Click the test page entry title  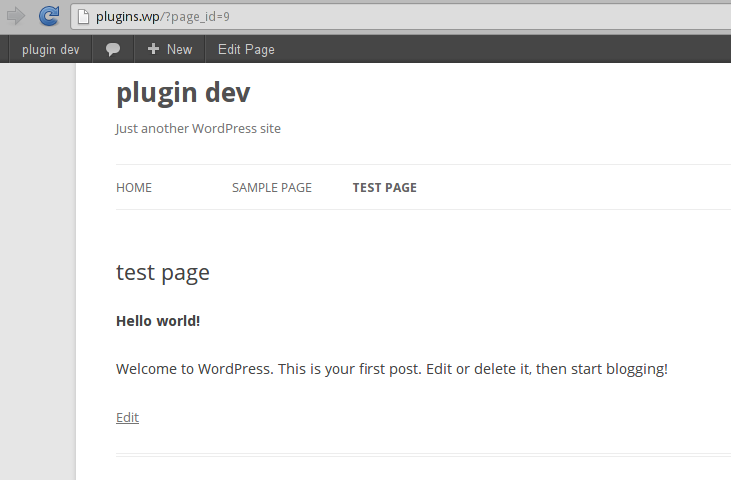pyautogui.click(x=163, y=273)
